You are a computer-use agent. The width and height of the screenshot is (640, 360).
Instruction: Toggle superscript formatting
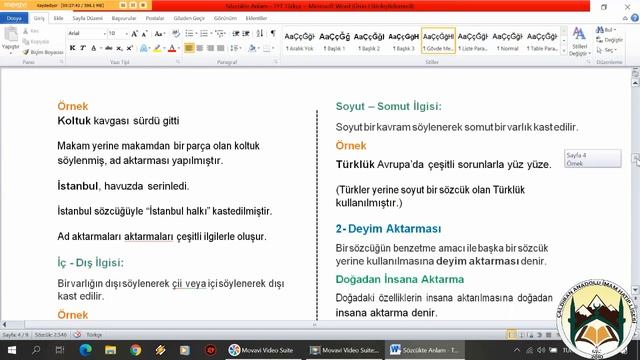[129, 48]
